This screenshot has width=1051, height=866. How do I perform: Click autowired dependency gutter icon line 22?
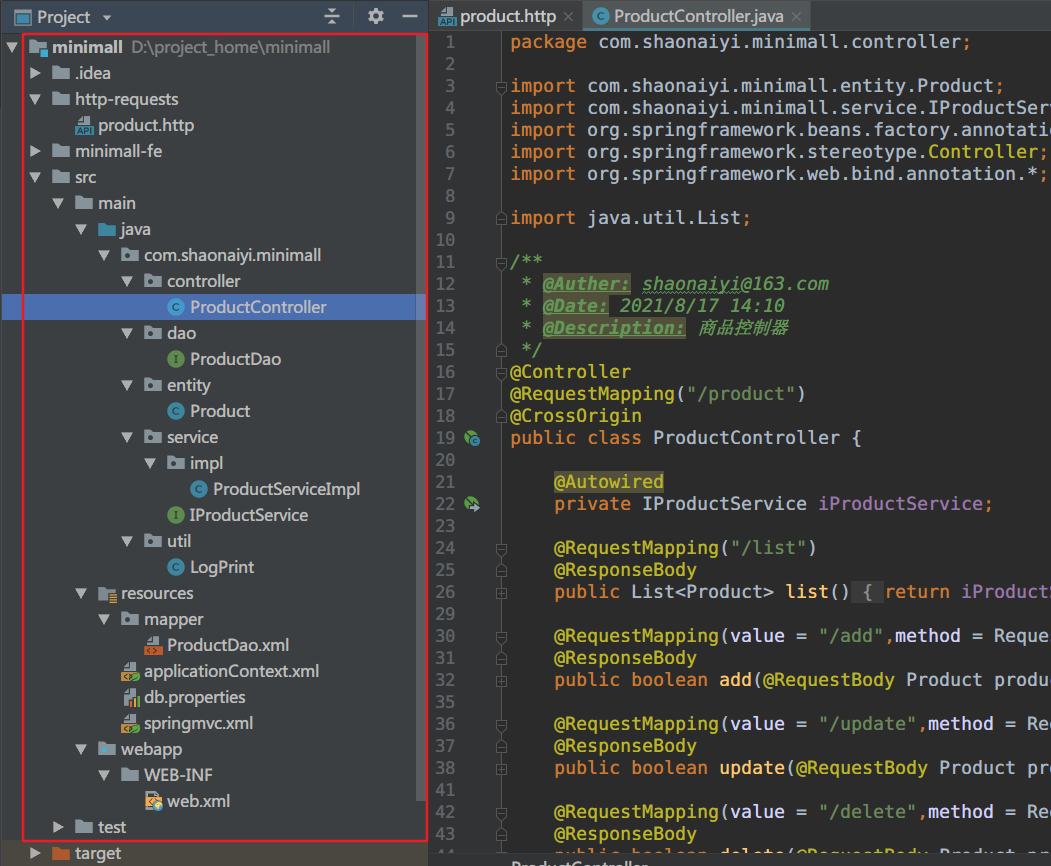pos(472,504)
